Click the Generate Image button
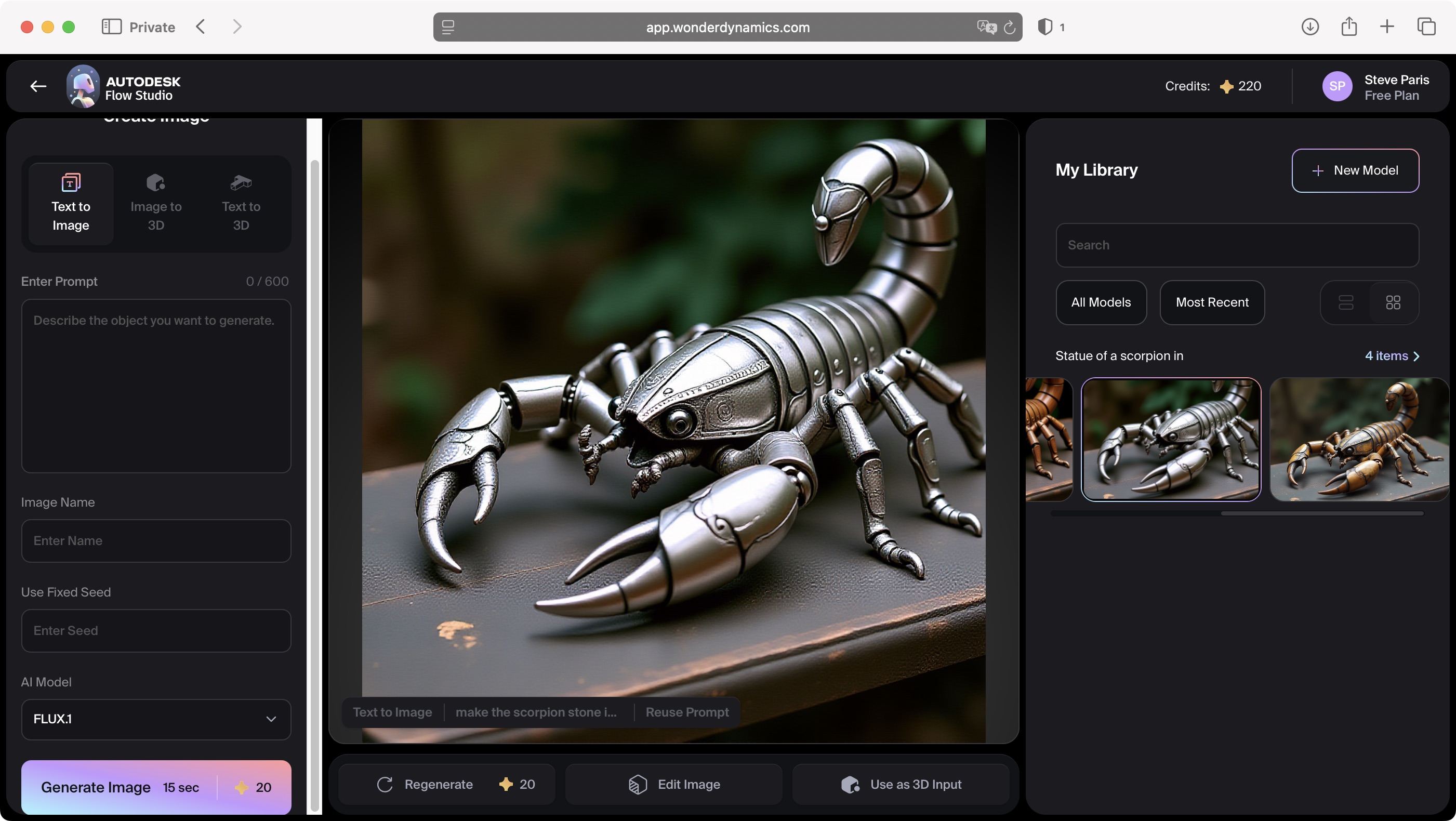1456x821 pixels. (156, 787)
